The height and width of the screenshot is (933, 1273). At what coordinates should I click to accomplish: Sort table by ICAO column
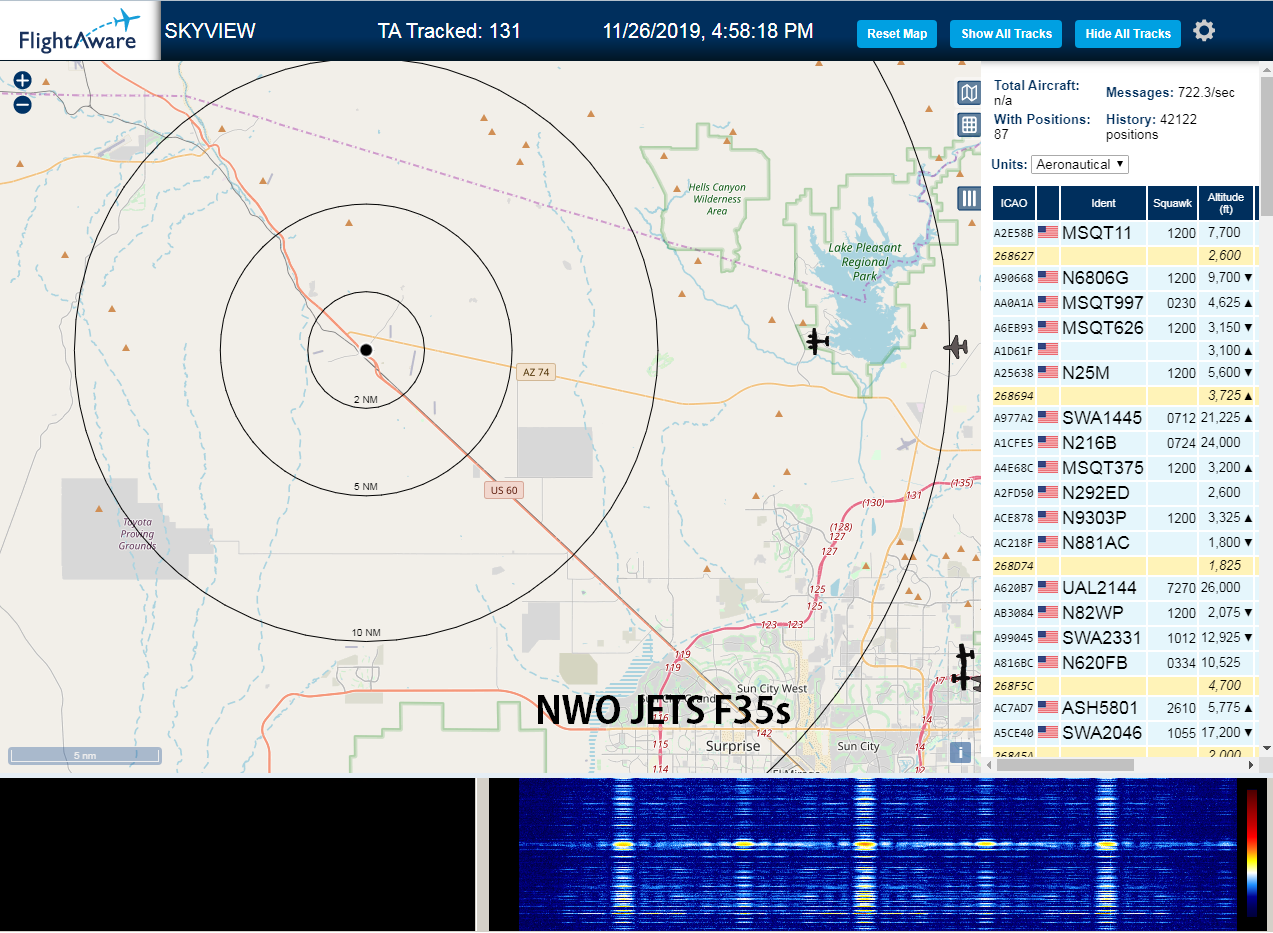(x=1014, y=203)
